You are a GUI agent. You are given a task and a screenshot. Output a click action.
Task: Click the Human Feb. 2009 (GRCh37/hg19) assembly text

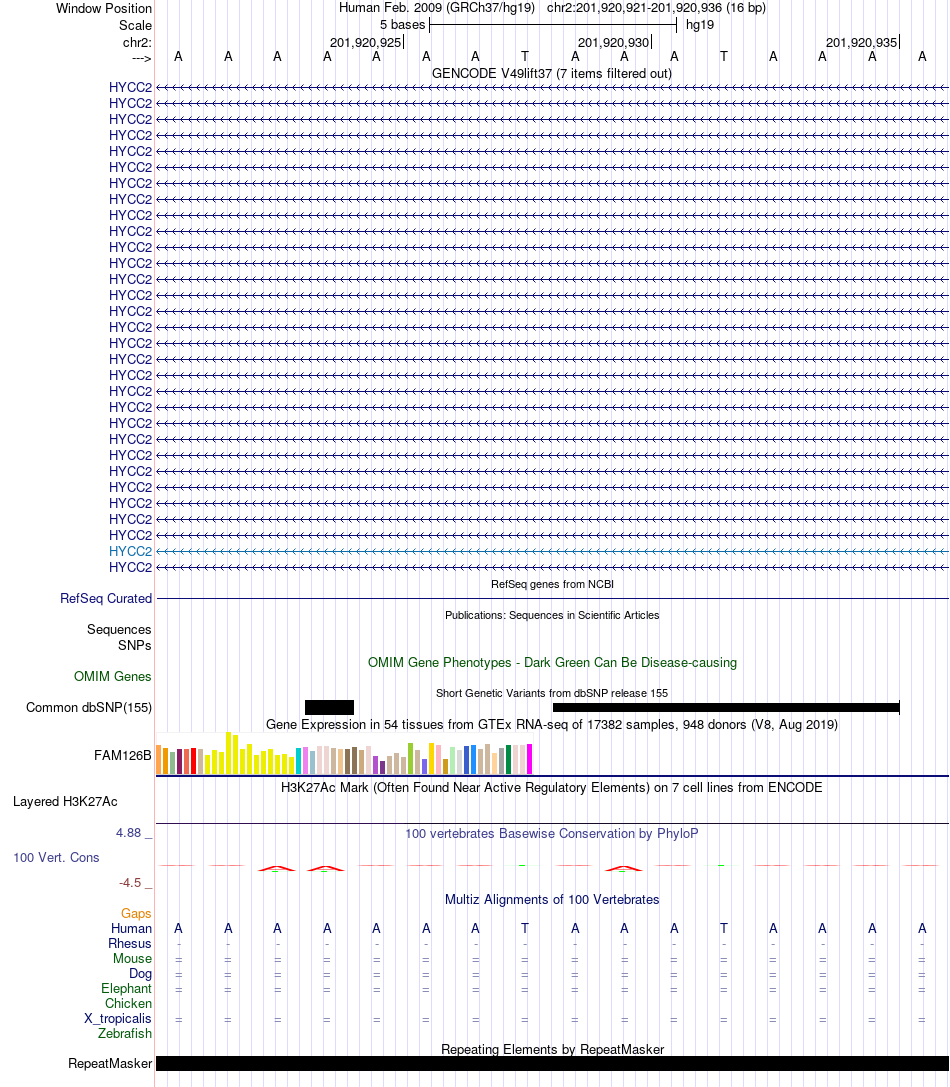pyautogui.click(x=437, y=8)
